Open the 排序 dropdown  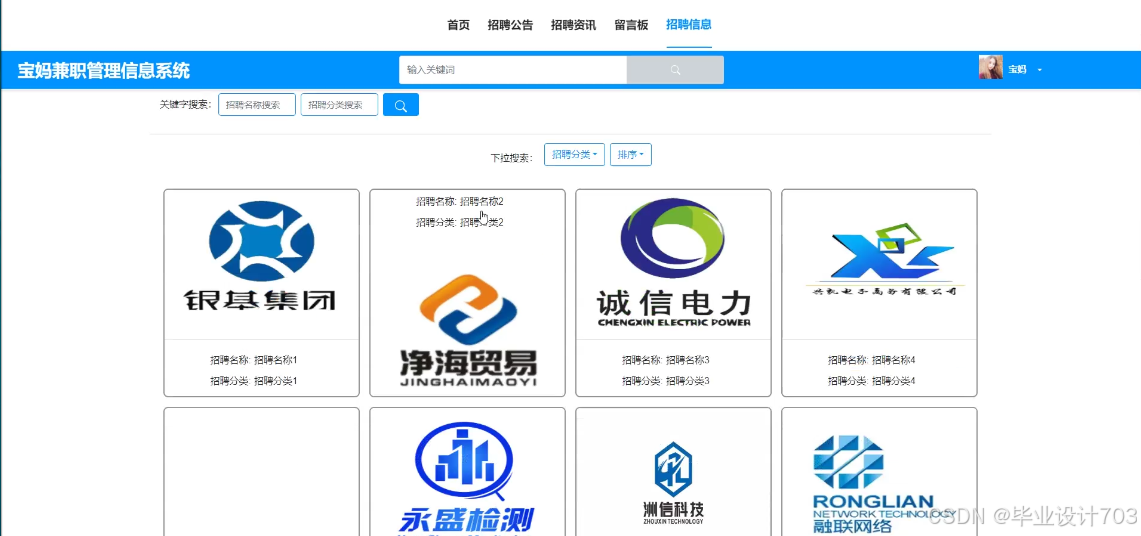630,155
